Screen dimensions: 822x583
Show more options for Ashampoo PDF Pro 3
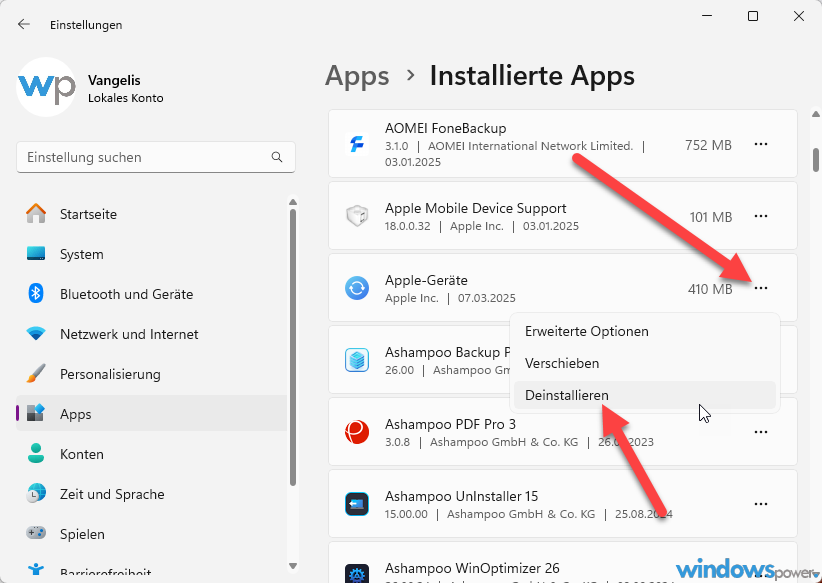point(761,432)
